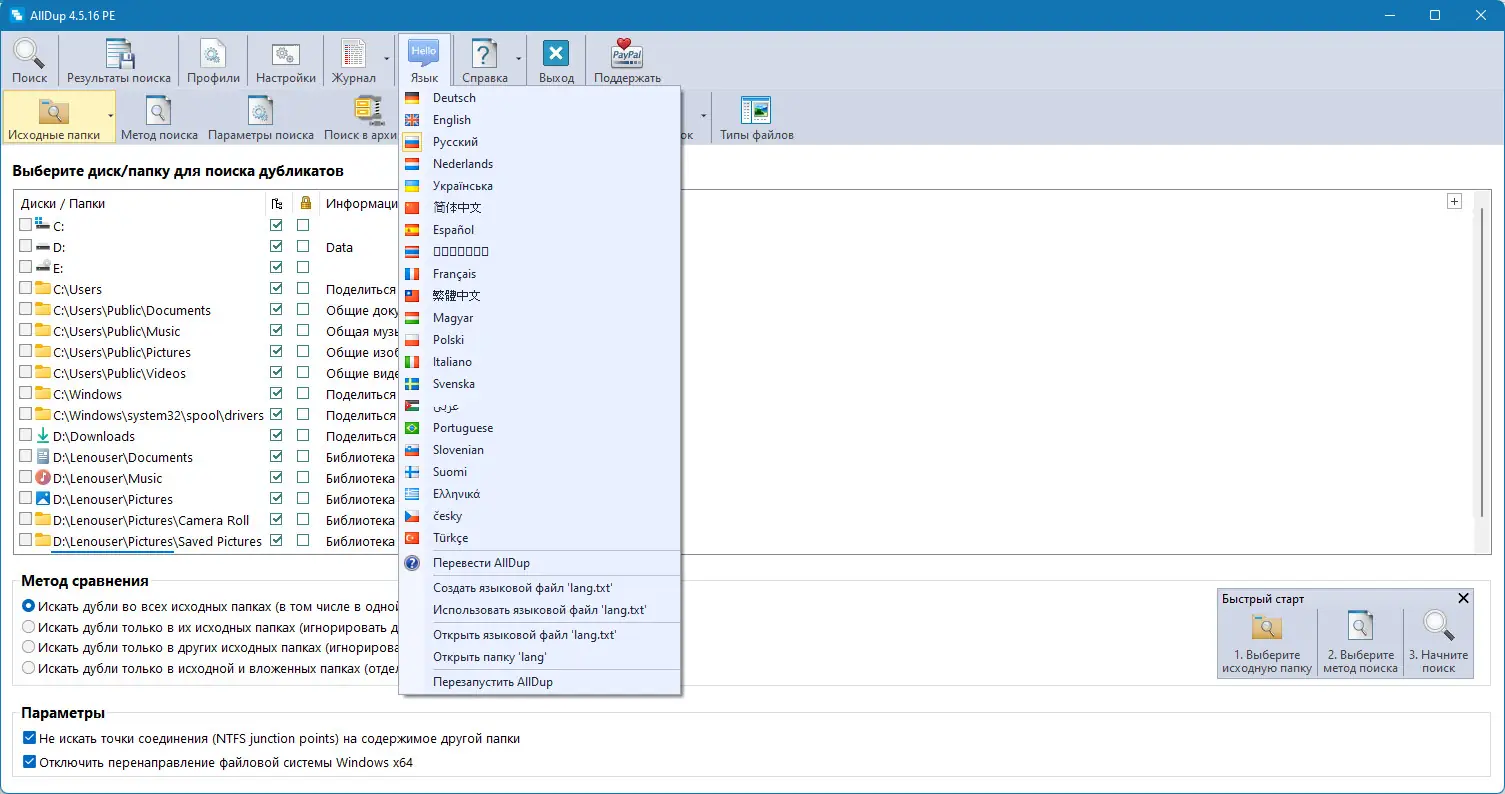
Task: Expand the Исходные папки dropdown arrow
Action: click(x=110, y=116)
